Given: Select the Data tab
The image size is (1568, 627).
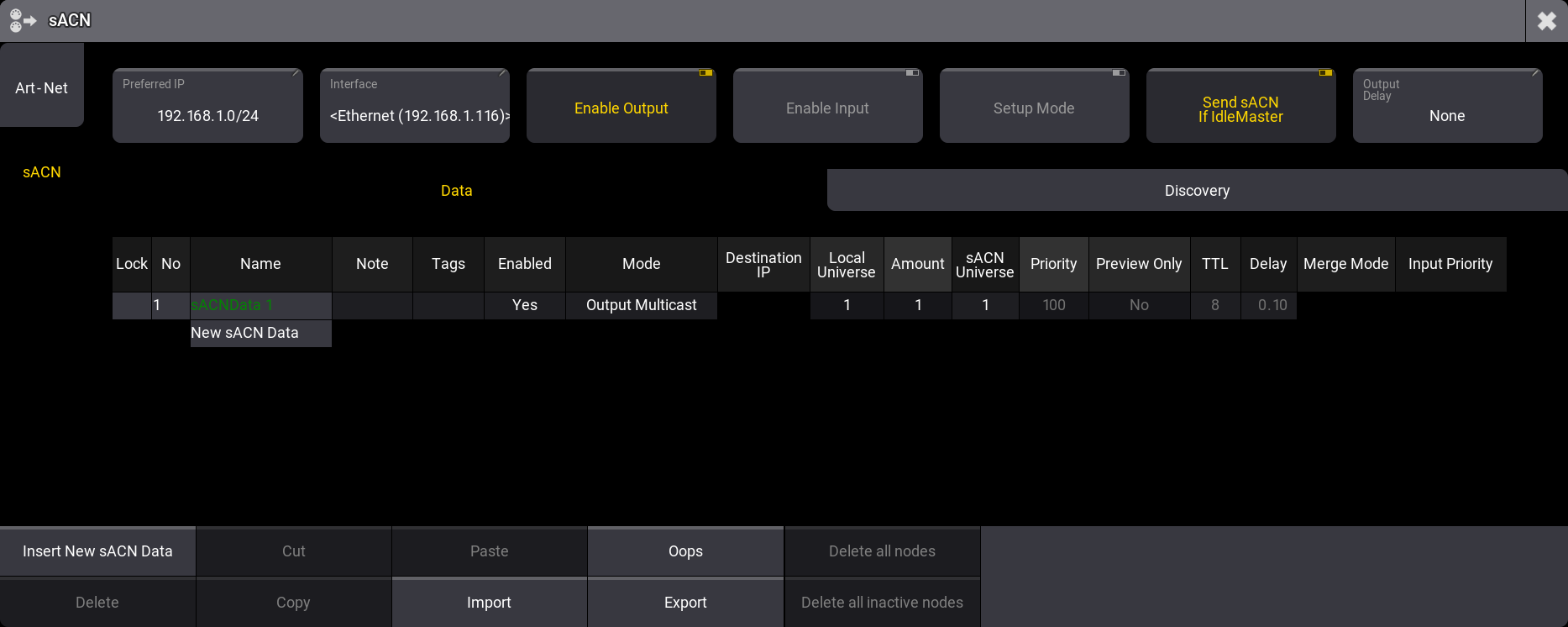Looking at the screenshot, I should pos(456,191).
